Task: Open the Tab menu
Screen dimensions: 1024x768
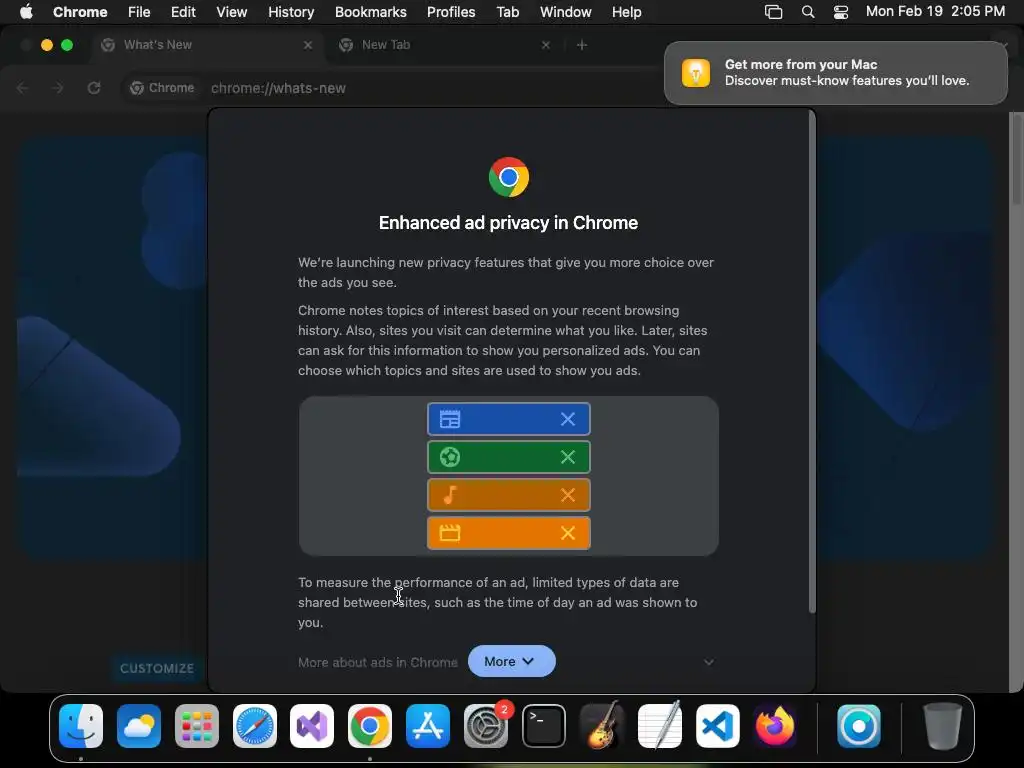Action: tap(507, 12)
